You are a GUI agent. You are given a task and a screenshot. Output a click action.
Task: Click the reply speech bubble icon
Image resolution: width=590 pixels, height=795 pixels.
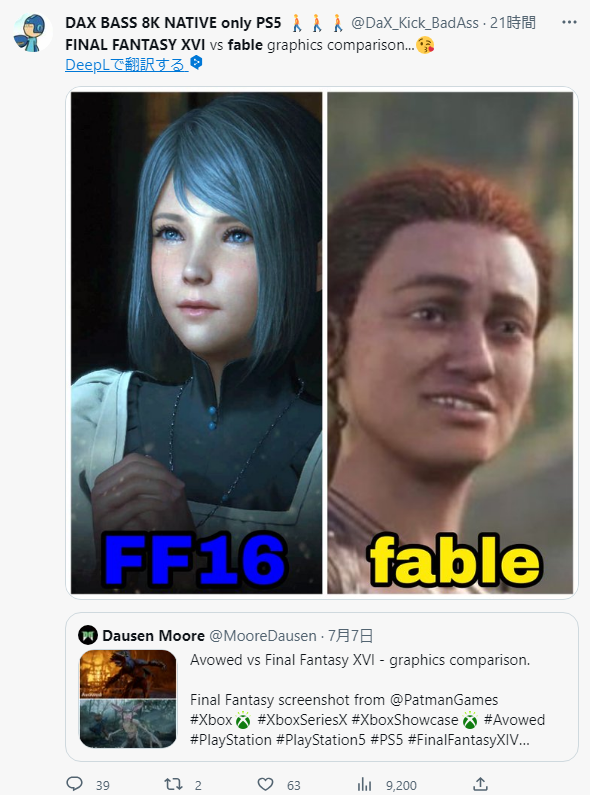coord(75,783)
